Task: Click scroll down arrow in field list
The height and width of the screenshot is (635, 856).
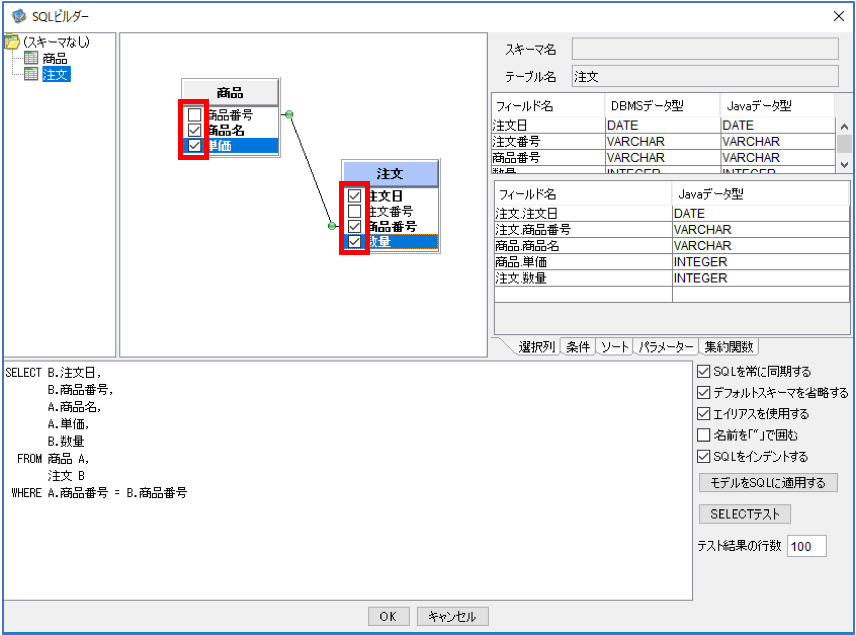Action: (x=844, y=164)
